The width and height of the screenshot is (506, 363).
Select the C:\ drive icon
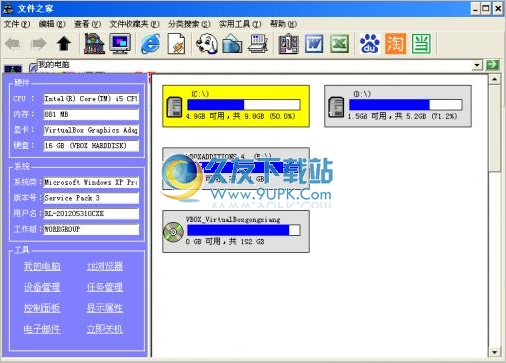174,107
